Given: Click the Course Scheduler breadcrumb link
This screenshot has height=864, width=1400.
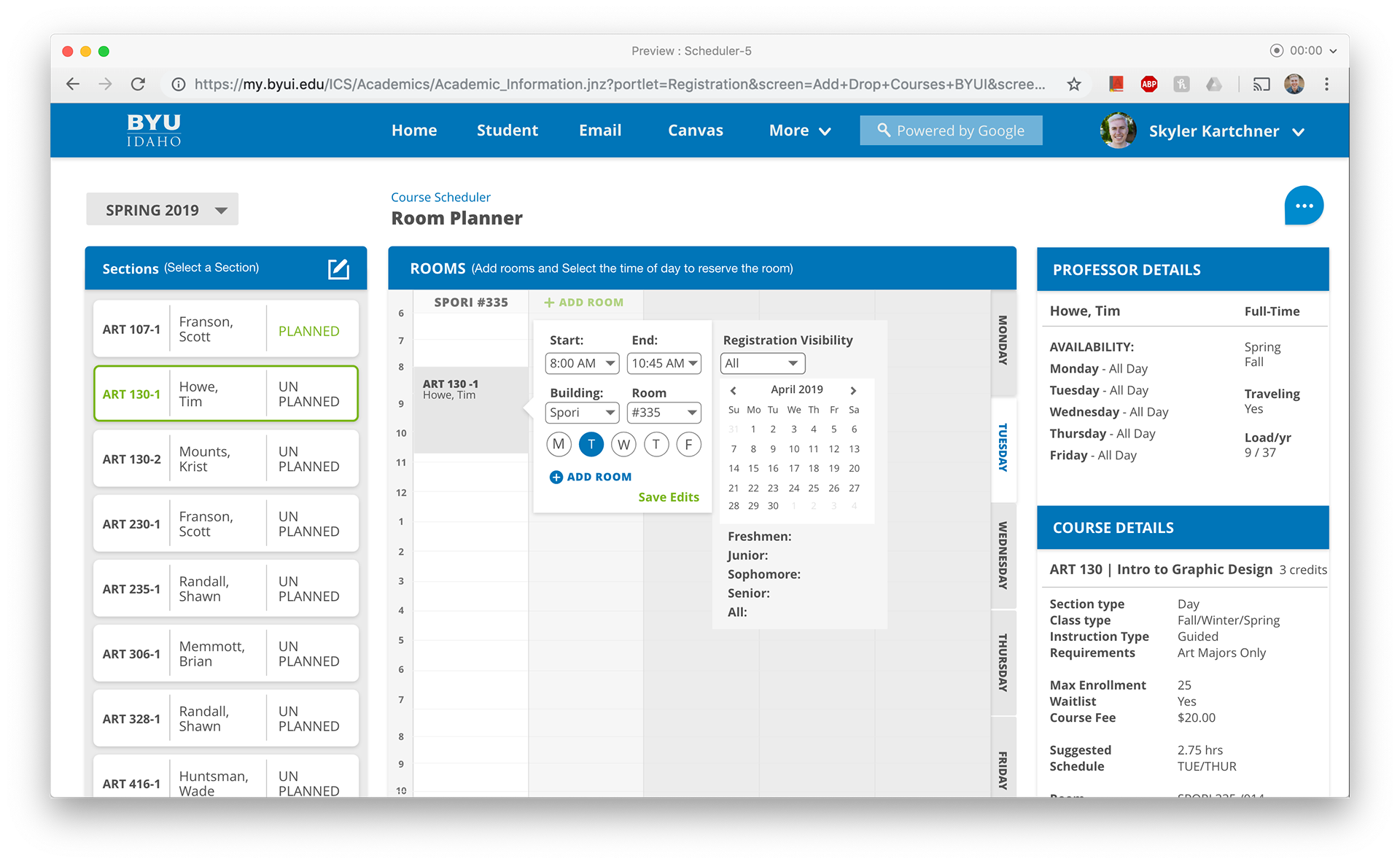Looking at the screenshot, I should pos(440,197).
